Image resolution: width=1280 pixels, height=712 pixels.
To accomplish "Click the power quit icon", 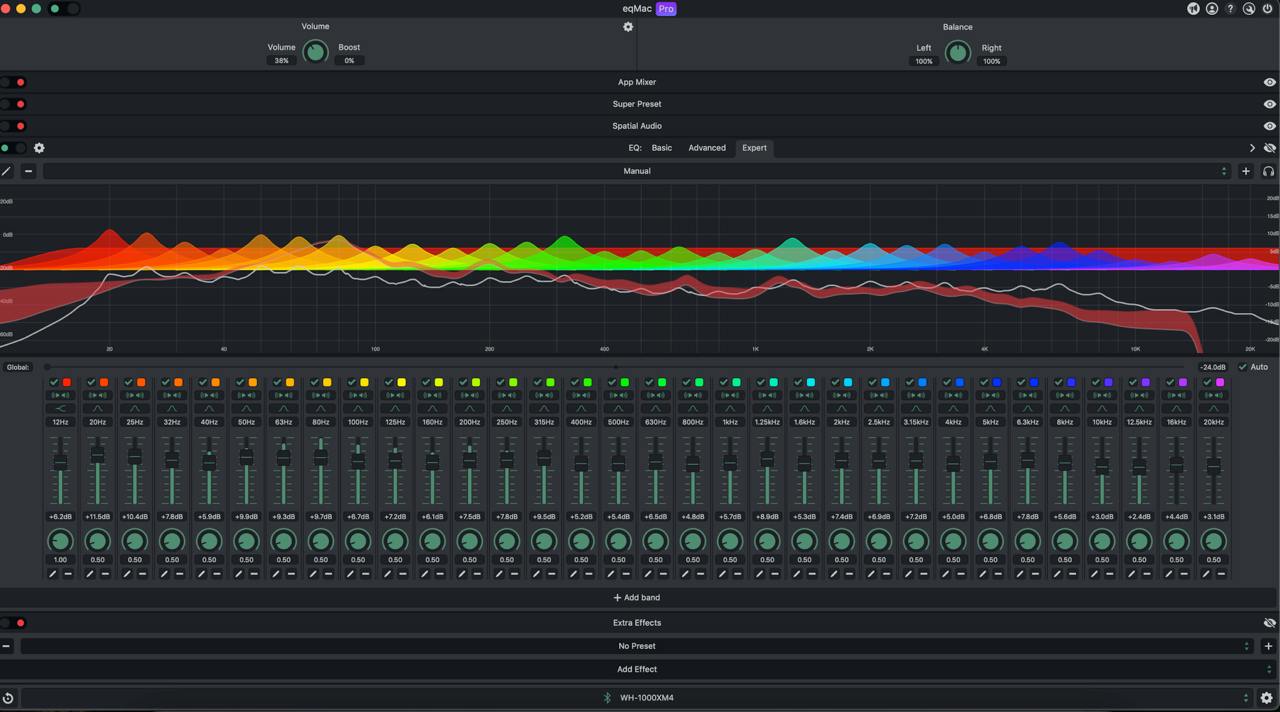I will [x=1268, y=9].
